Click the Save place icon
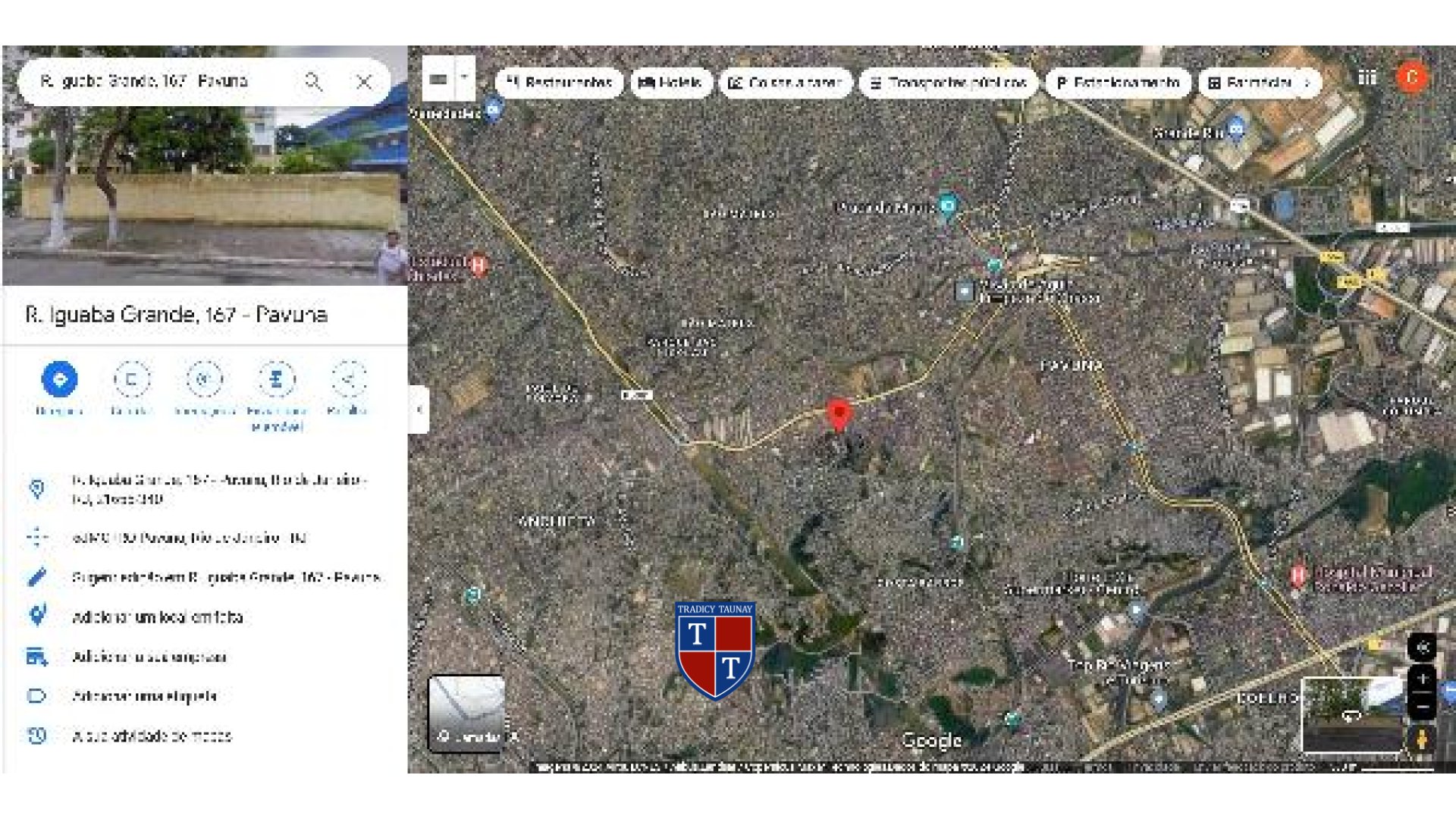1456x819 pixels. [x=131, y=379]
